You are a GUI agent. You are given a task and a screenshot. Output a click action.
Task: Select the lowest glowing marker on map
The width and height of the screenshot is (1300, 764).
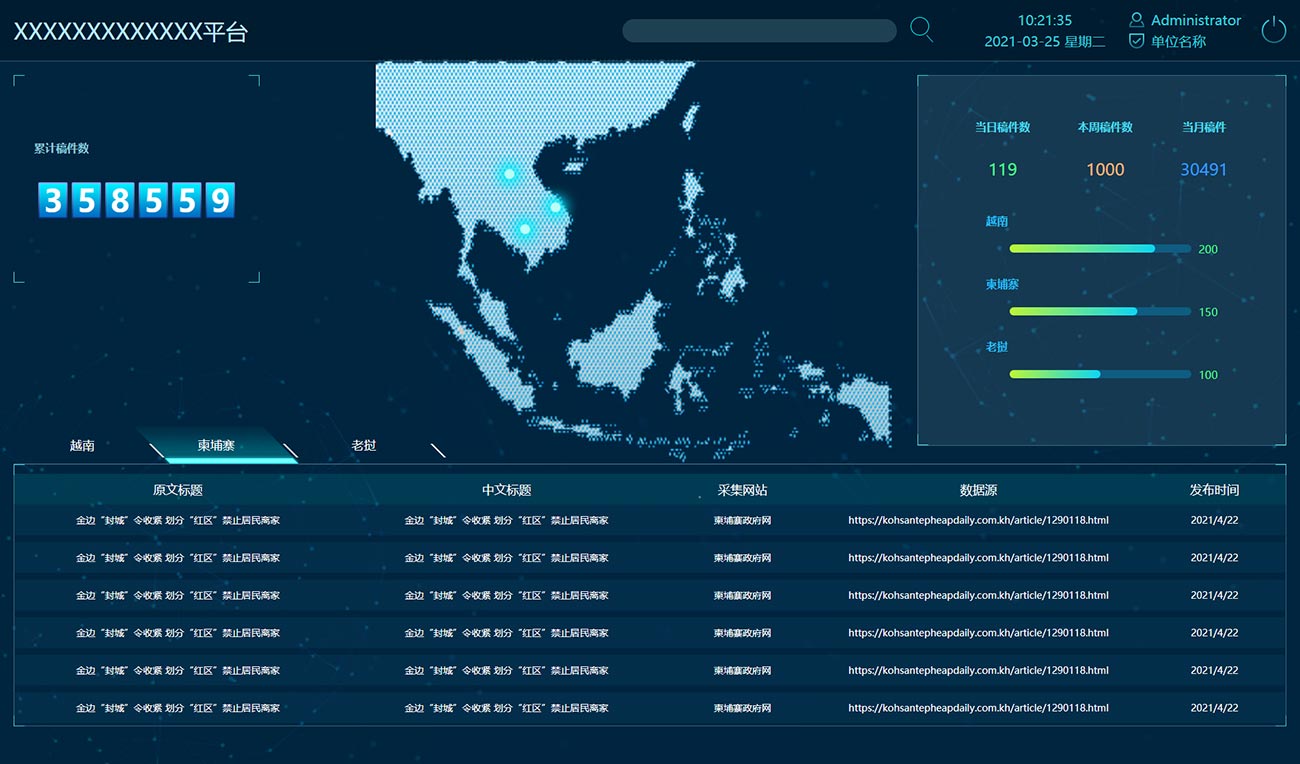(x=525, y=229)
